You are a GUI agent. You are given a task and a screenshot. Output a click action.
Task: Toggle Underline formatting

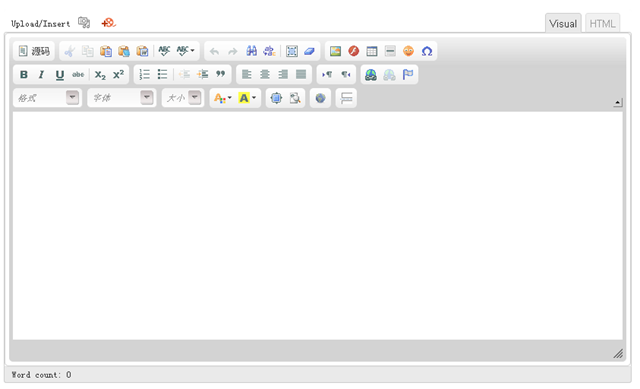(60, 74)
